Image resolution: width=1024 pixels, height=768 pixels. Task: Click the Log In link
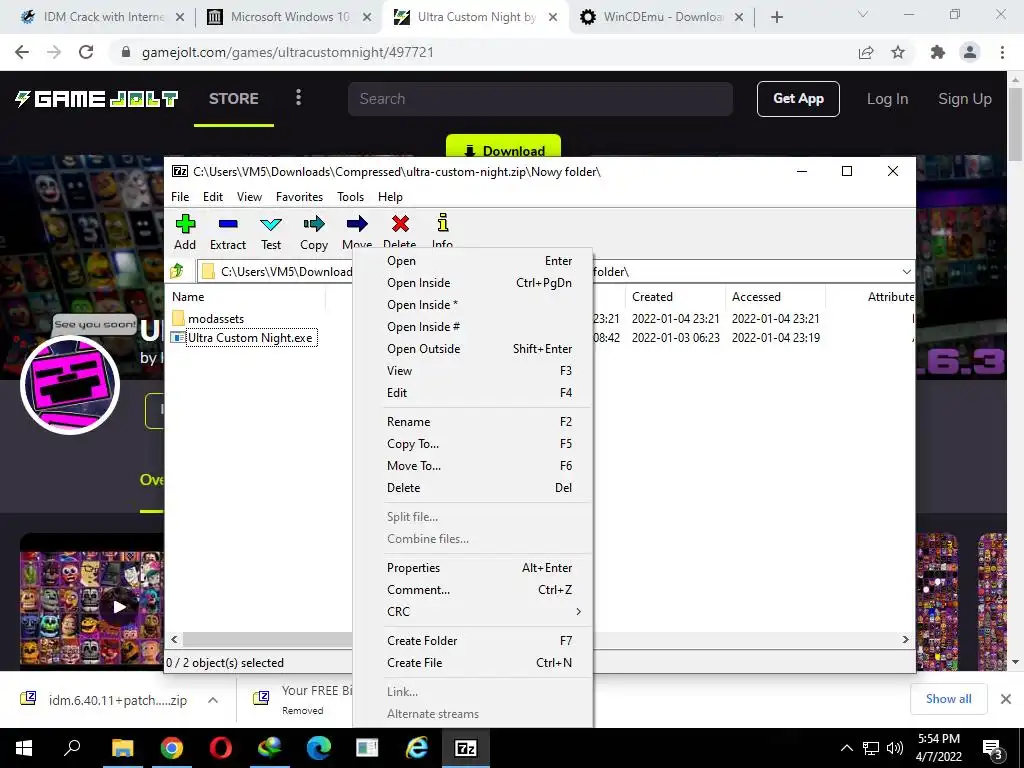coord(887,99)
